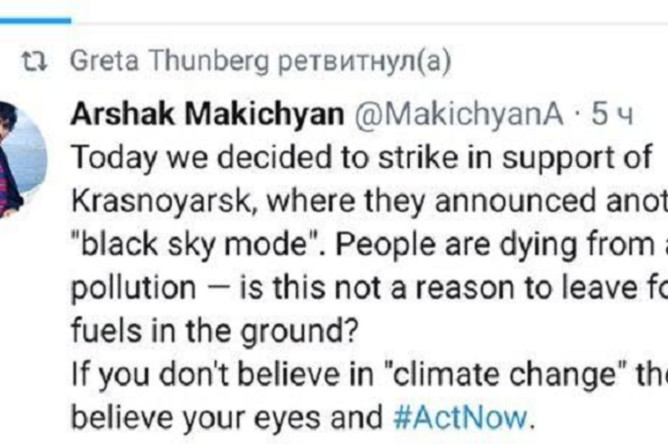Open Greta Thunberg's profile from retweet label
Screen dimensions: 668x444
[170, 61]
